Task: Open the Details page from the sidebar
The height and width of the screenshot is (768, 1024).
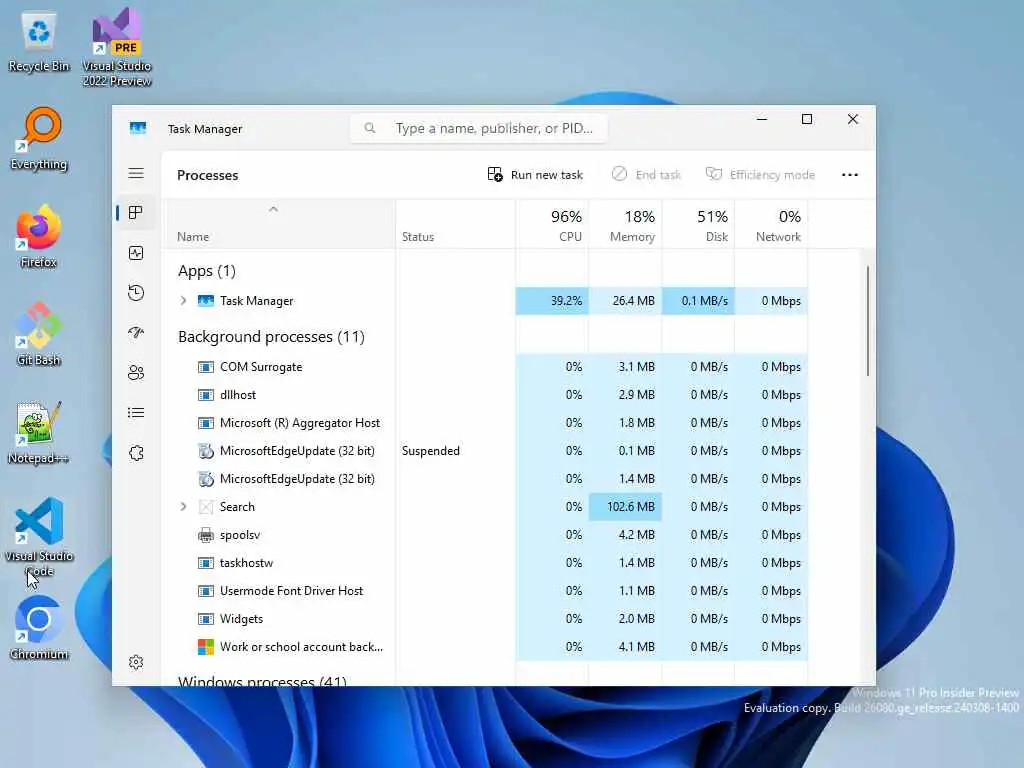Action: (x=136, y=413)
